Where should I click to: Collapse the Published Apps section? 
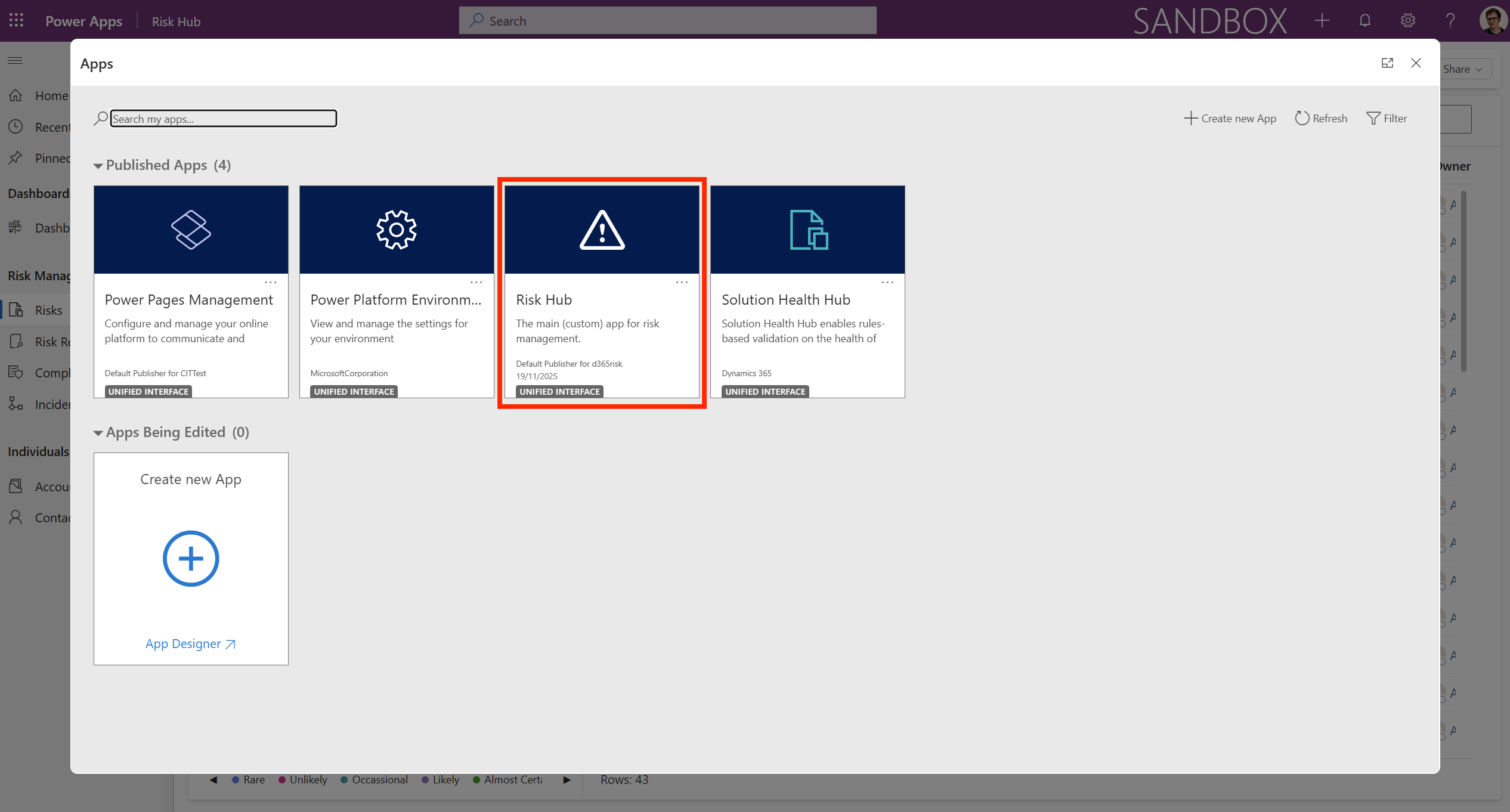click(98, 166)
